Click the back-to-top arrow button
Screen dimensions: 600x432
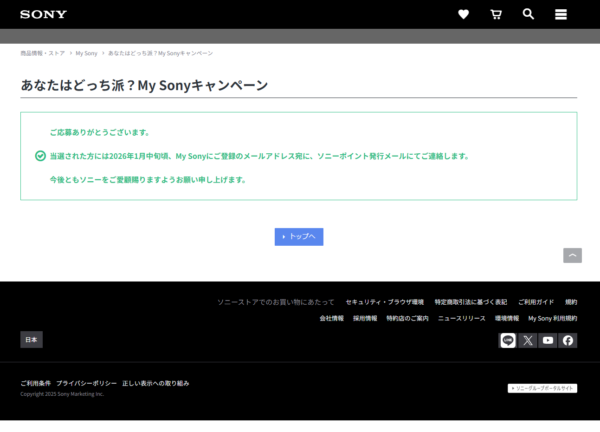[x=572, y=255]
